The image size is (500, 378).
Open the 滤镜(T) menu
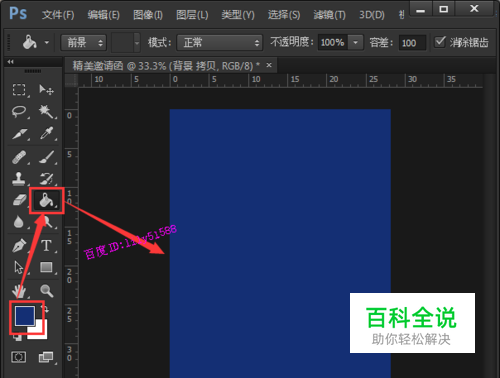pyautogui.click(x=329, y=15)
